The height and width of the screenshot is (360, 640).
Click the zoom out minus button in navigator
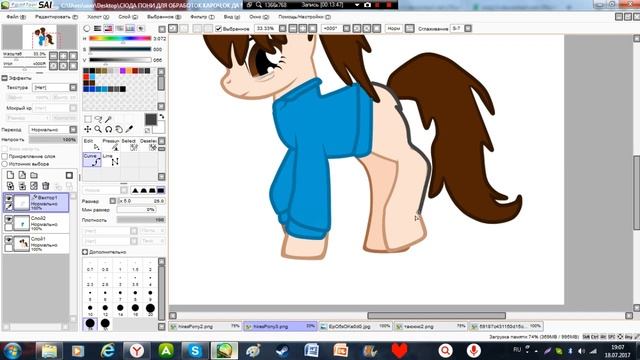click(x=53, y=55)
